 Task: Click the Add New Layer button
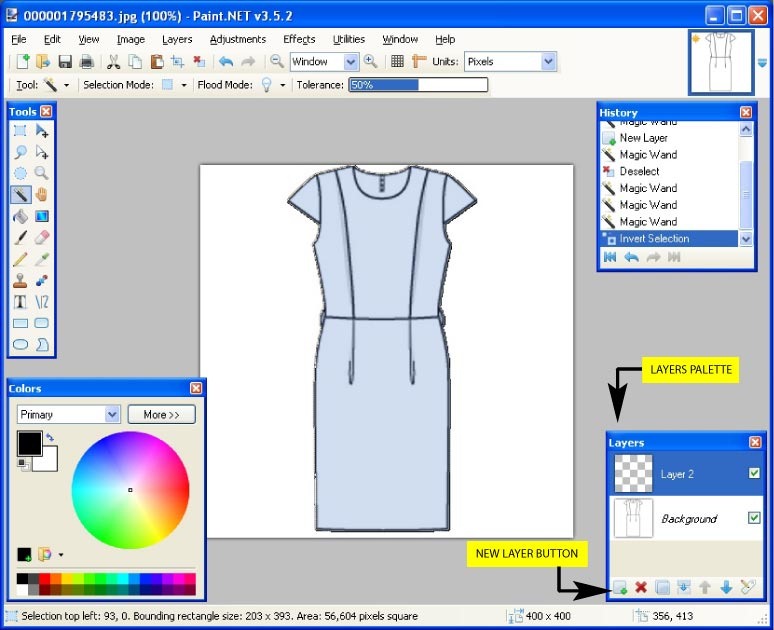(619, 588)
